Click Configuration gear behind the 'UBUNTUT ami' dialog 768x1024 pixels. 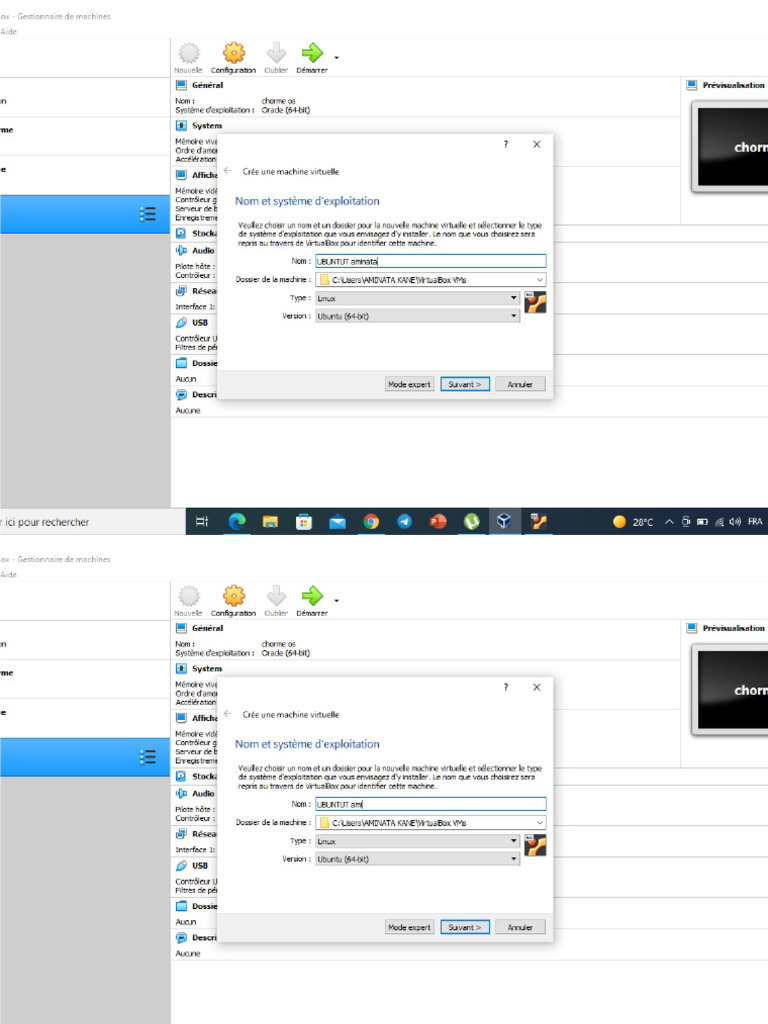coord(234,601)
